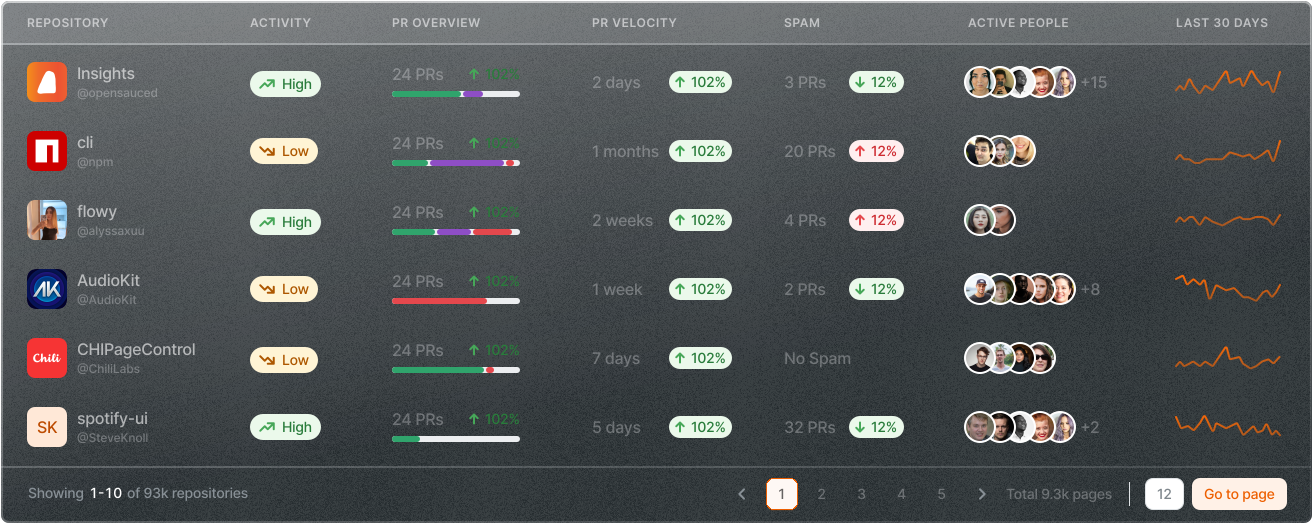The height and width of the screenshot is (523, 1312).
Task: Click the +15 contributors indicator for Insights
Action: pyautogui.click(x=1094, y=83)
